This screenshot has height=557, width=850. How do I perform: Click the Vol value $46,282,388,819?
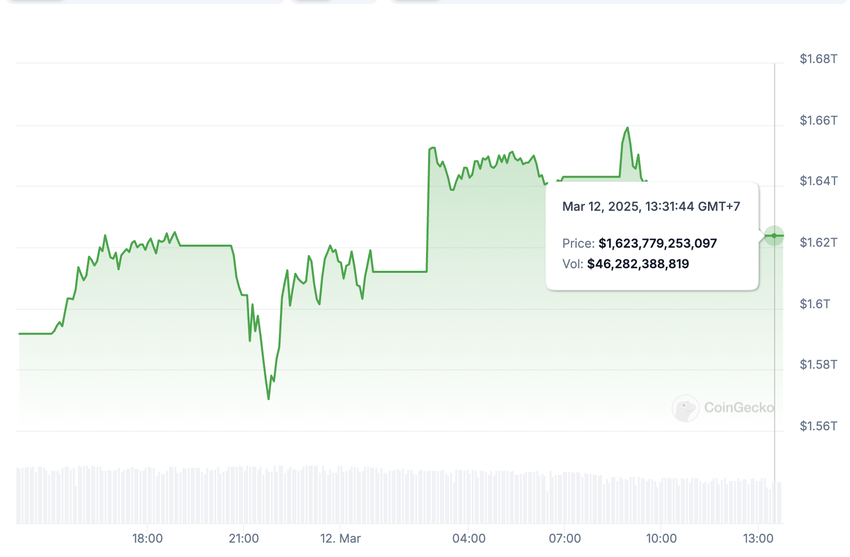(x=637, y=264)
